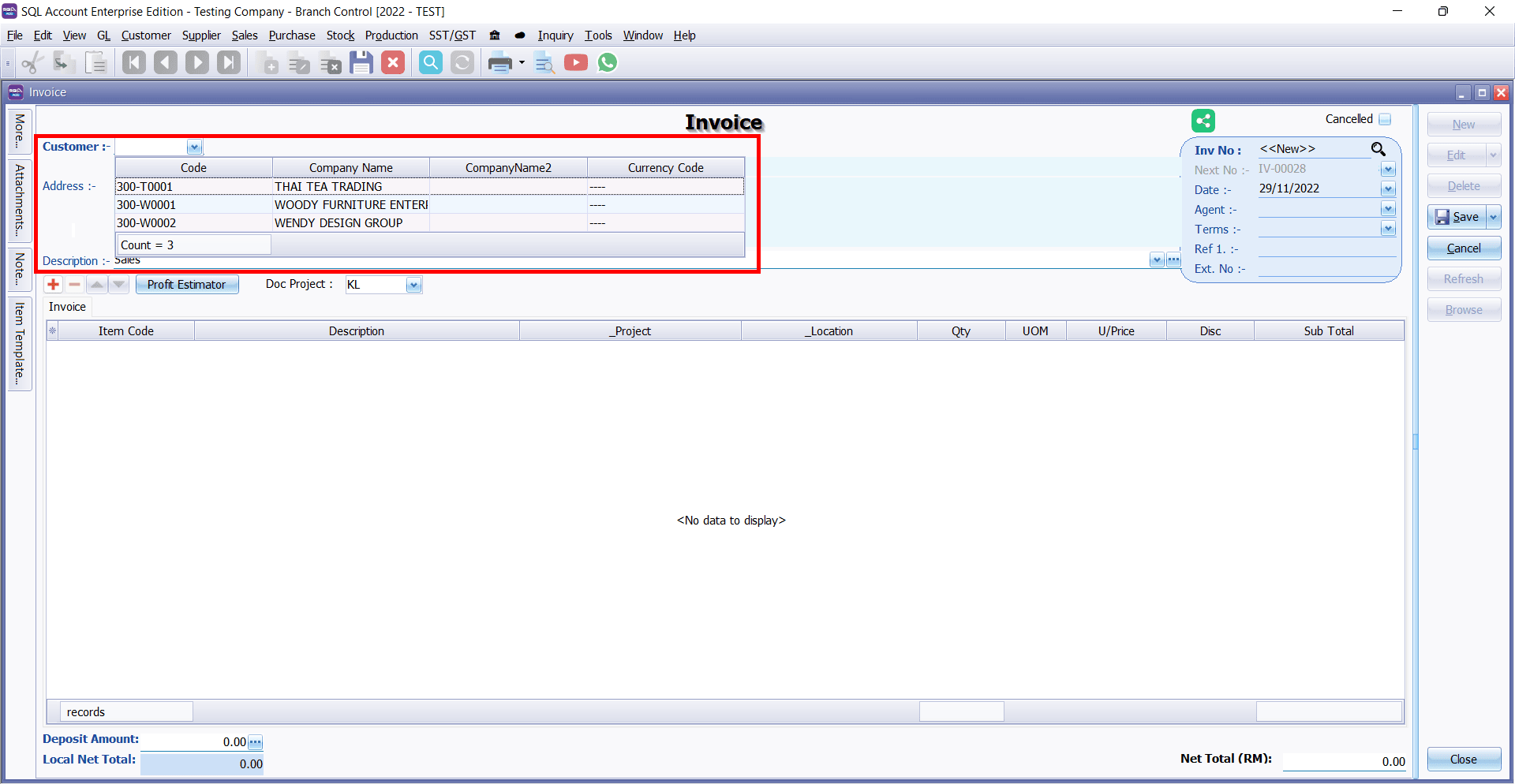
Task: Click the Save button
Action: pyautogui.click(x=1457, y=217)
